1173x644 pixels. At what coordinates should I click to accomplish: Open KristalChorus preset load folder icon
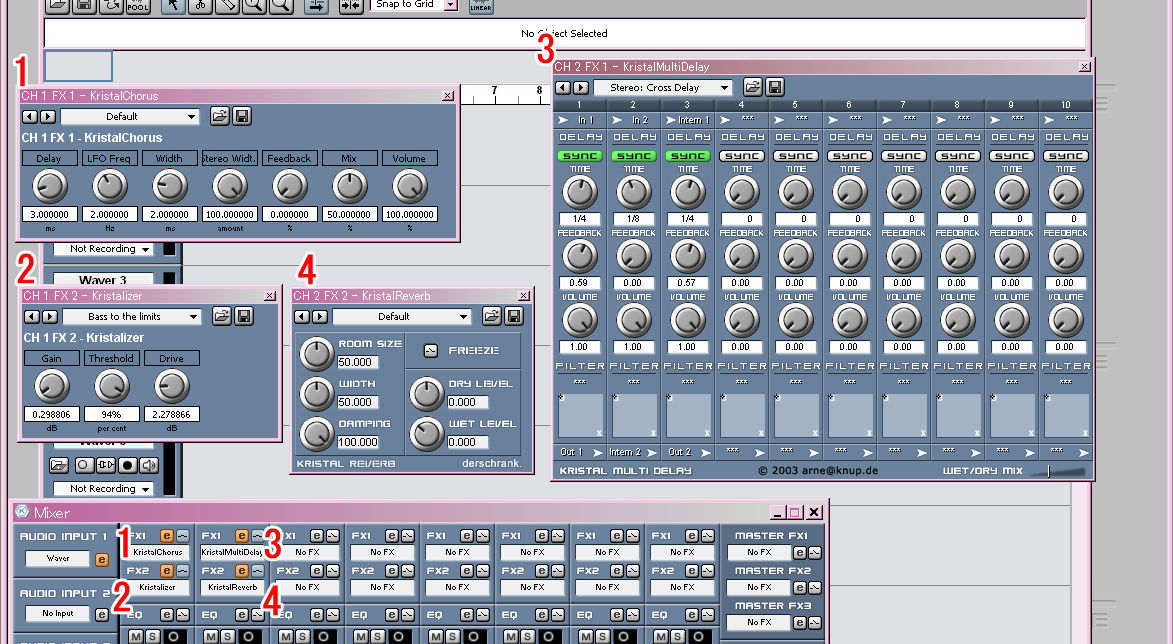(x=219, y=116)
